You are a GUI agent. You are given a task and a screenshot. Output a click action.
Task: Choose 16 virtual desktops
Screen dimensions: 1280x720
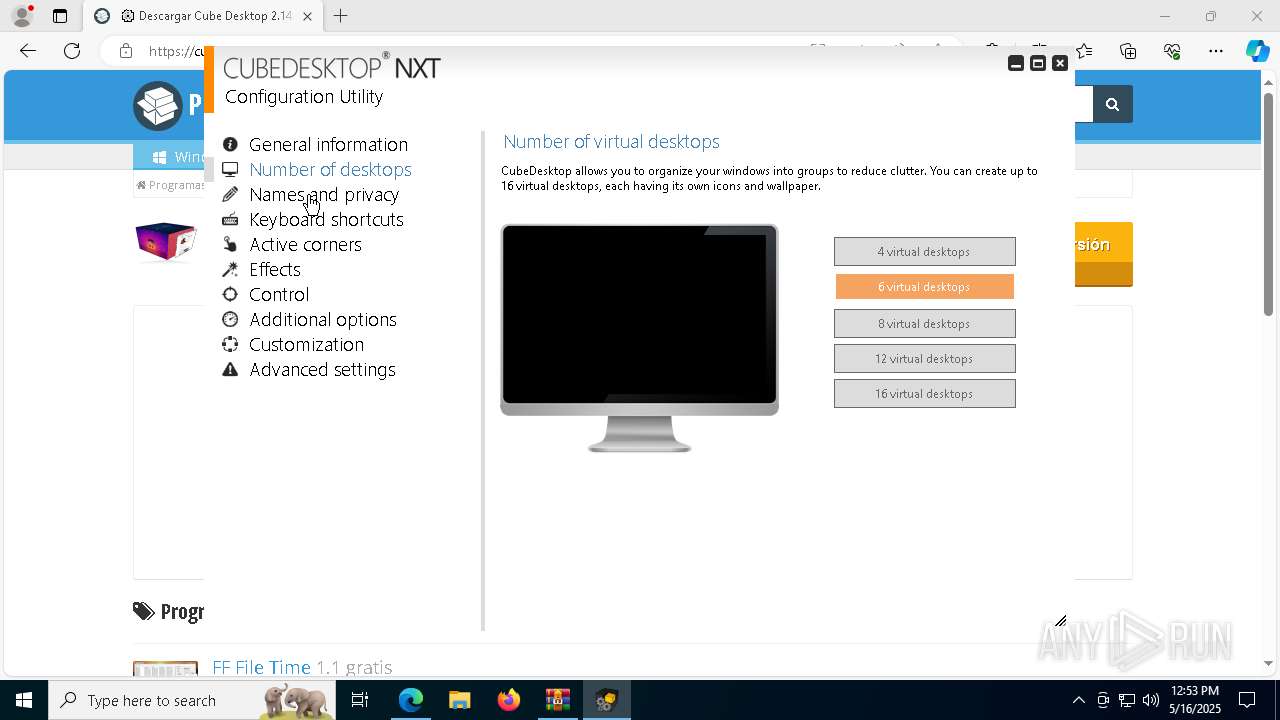coord(924,393)
